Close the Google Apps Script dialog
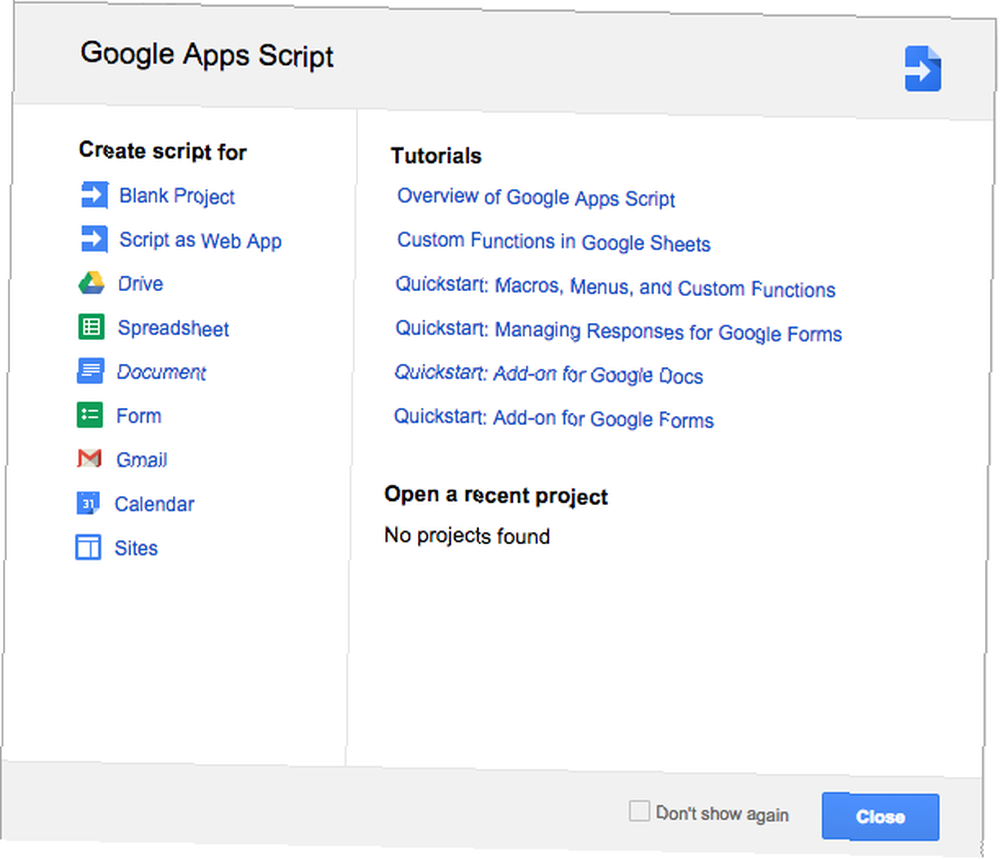 click(x=880, y=816)
